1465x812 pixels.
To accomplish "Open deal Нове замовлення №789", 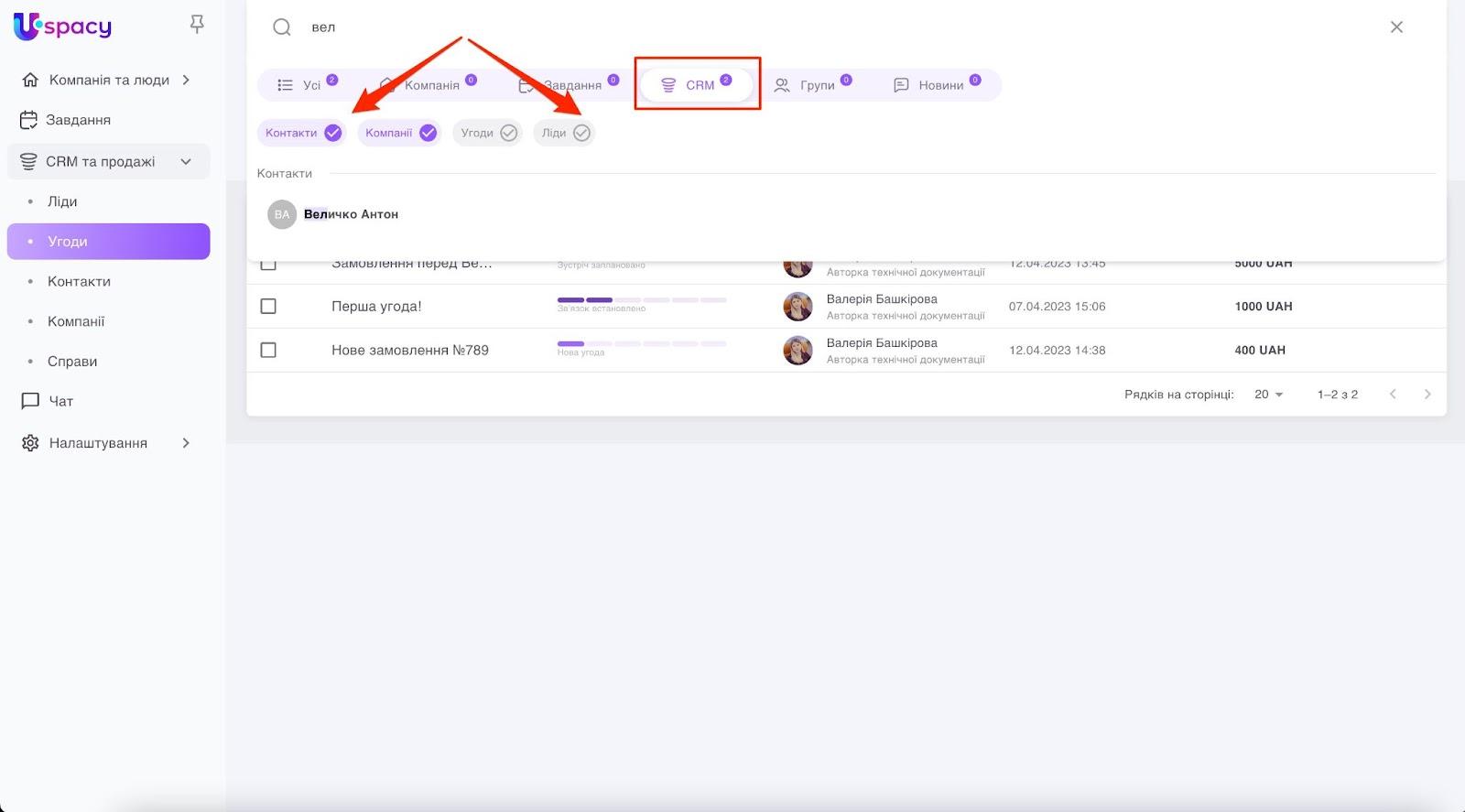I will coord(410,351).
